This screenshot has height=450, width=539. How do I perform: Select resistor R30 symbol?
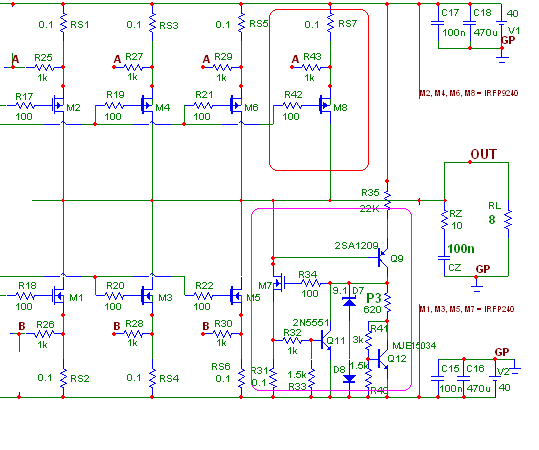(222, 333)
